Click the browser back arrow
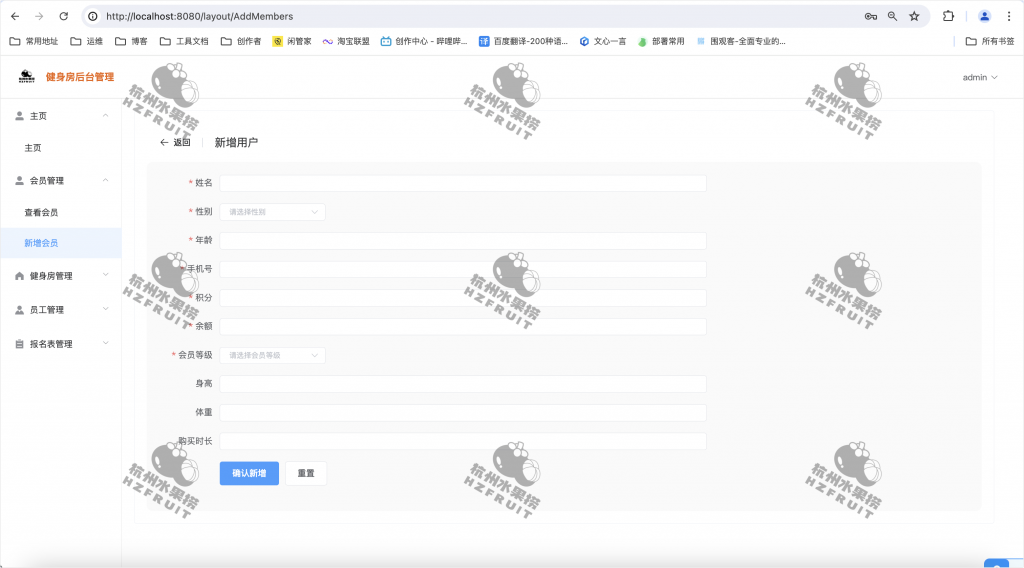 pos(15,16)
